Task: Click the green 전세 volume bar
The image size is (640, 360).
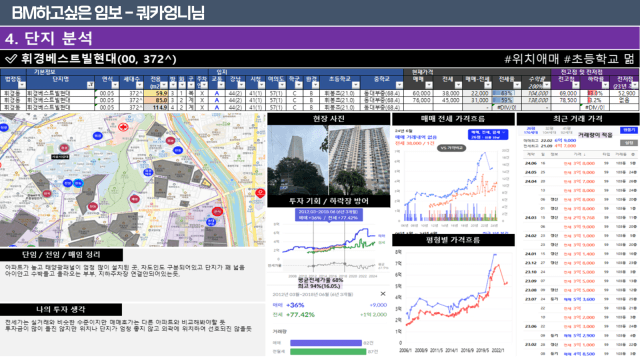Action: coord(328,351)
